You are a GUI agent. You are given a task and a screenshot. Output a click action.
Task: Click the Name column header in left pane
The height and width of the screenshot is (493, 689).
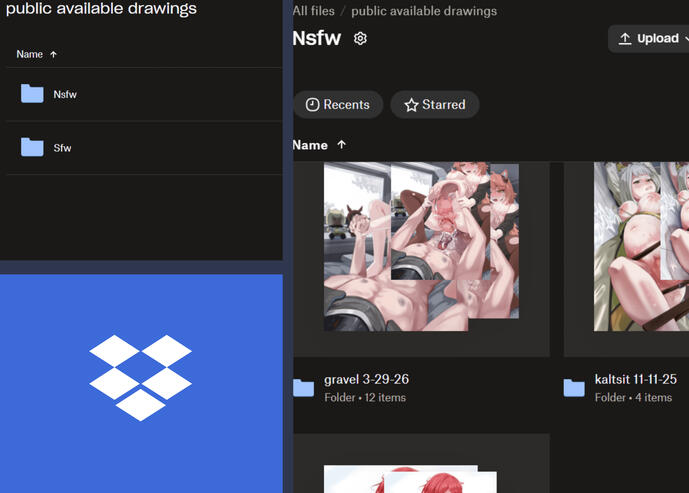[x=29, y=54]
